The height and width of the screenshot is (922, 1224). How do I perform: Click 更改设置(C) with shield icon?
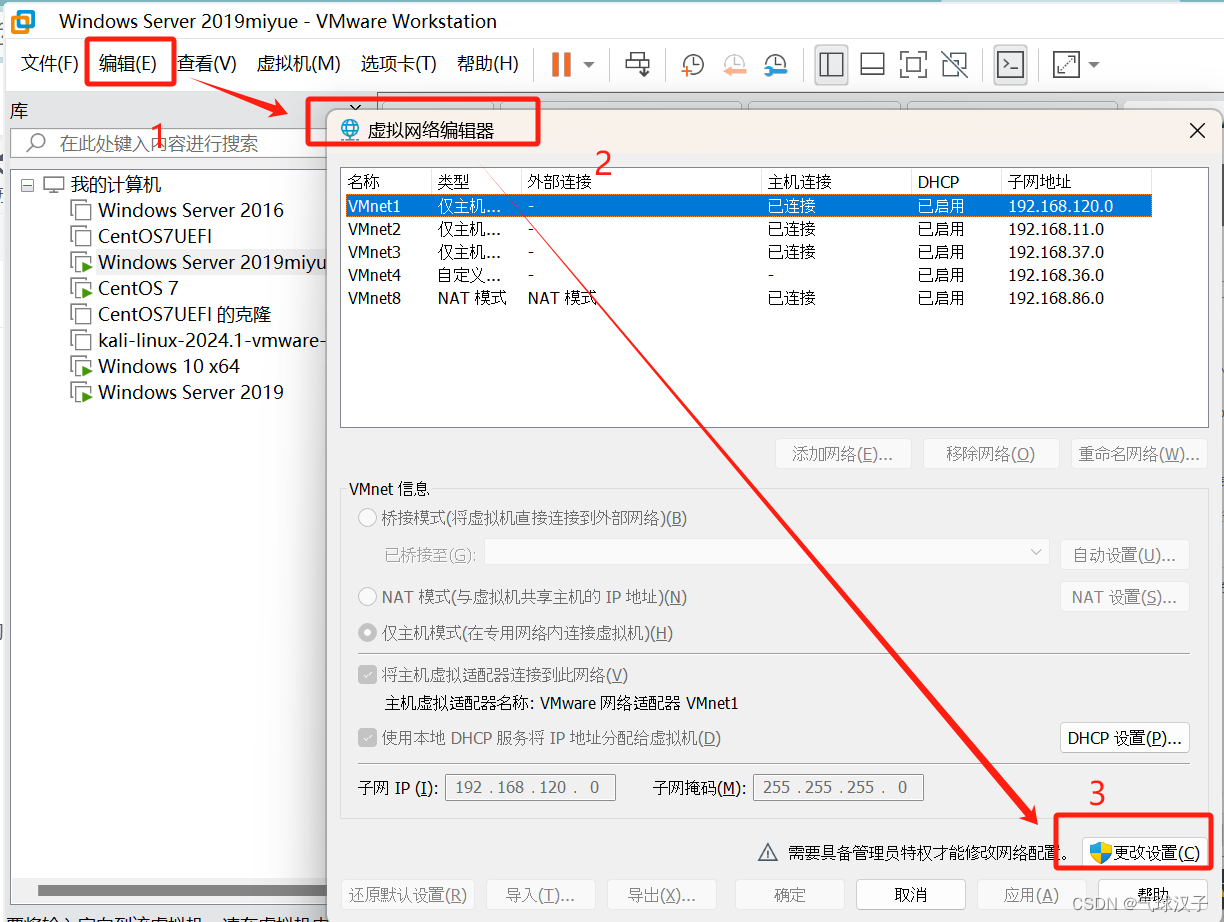click(1147, 853)
